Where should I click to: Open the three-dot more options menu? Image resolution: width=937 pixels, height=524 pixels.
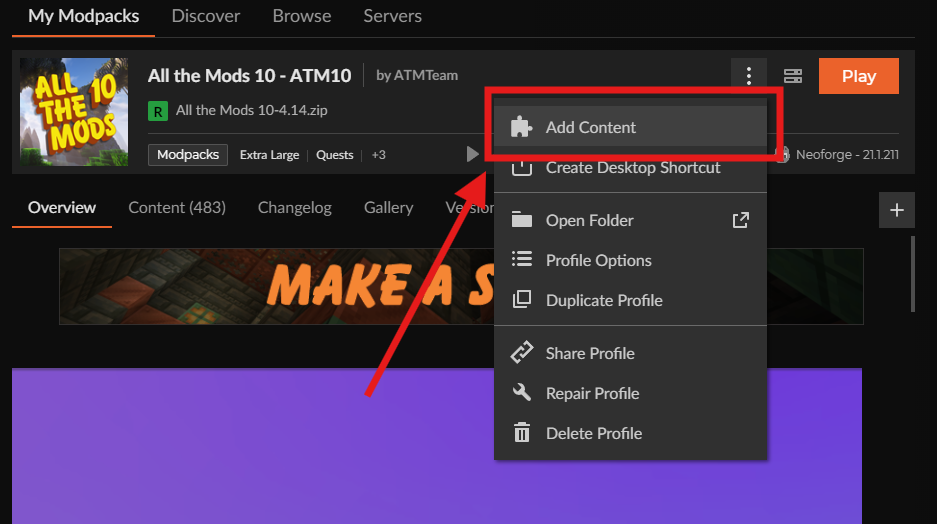(x=748, y=76)
